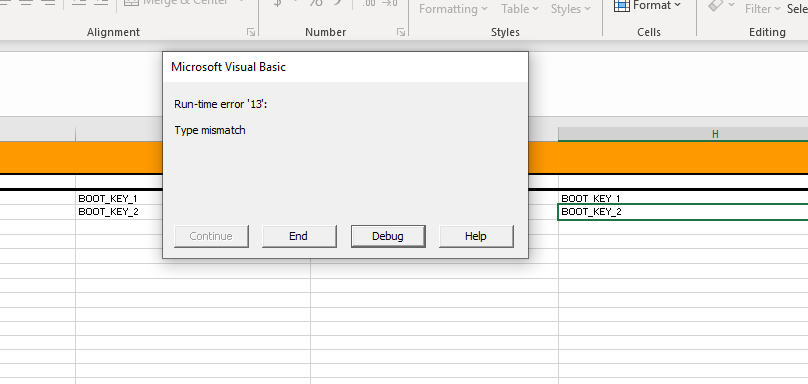This screenshot has height=384, width=808.
Task: Select the left-column BOOT_KEY_2 cell
Action: click(119, 212)
